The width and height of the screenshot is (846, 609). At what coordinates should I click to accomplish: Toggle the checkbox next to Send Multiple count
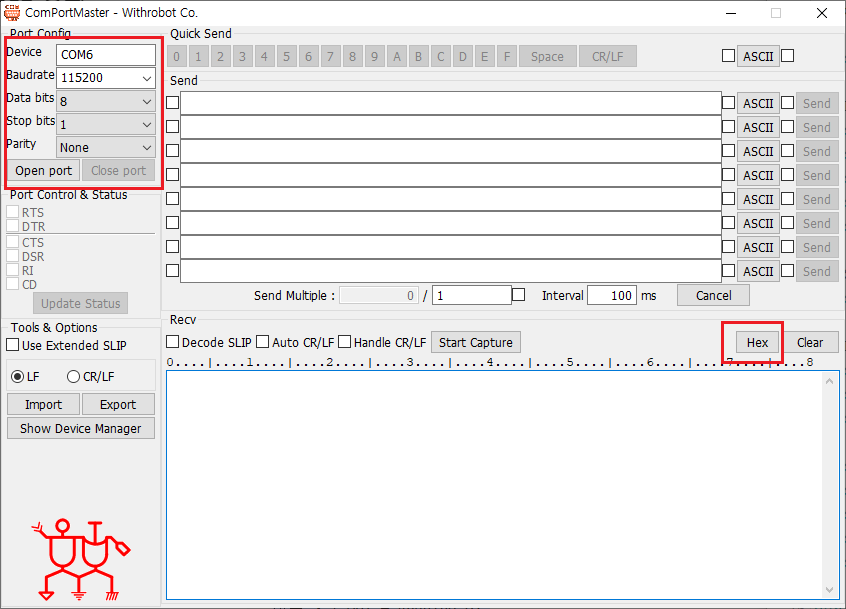pyautogui.click(x=518, y=295)
